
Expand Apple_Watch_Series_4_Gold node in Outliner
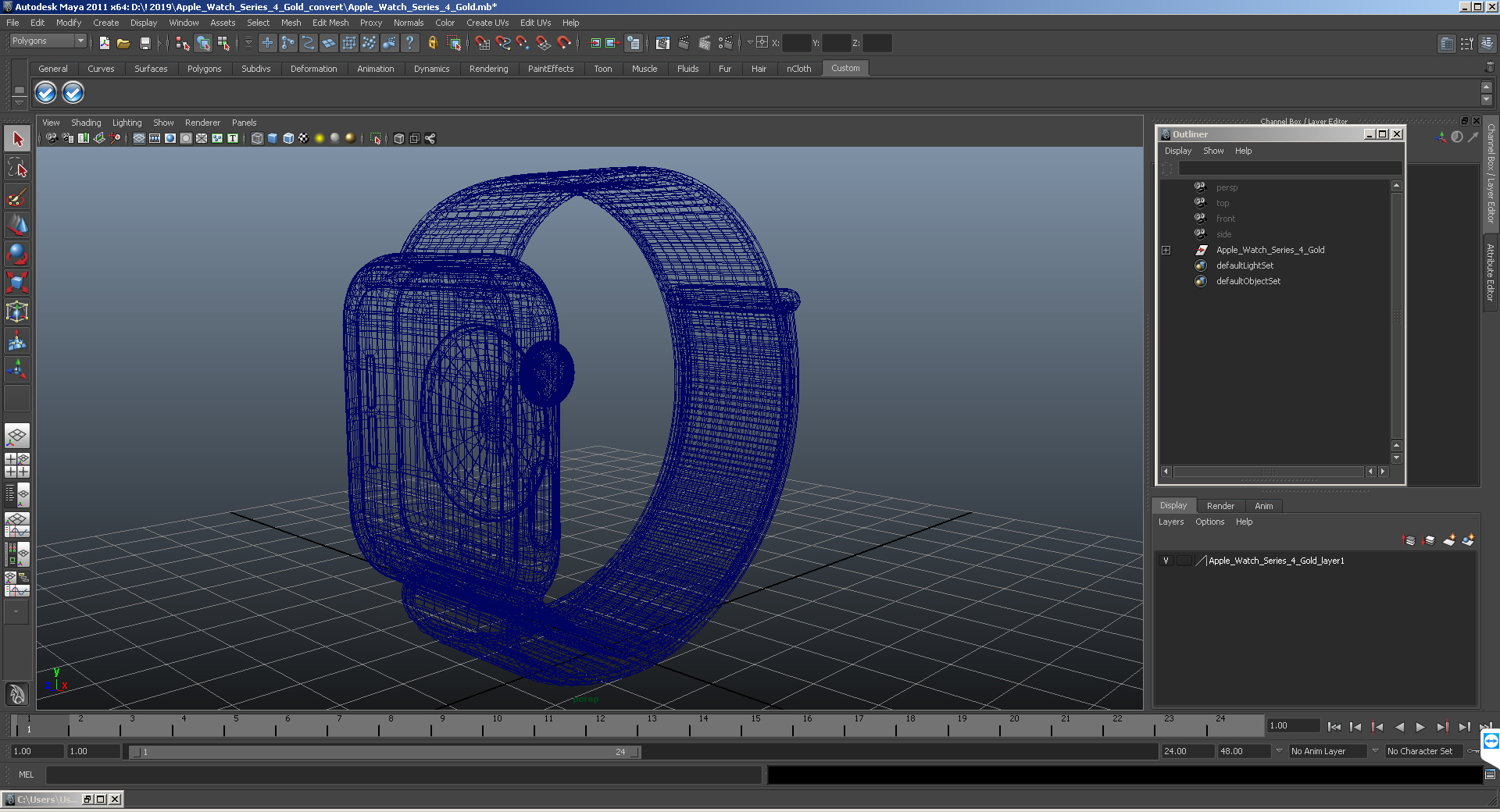1166,251
